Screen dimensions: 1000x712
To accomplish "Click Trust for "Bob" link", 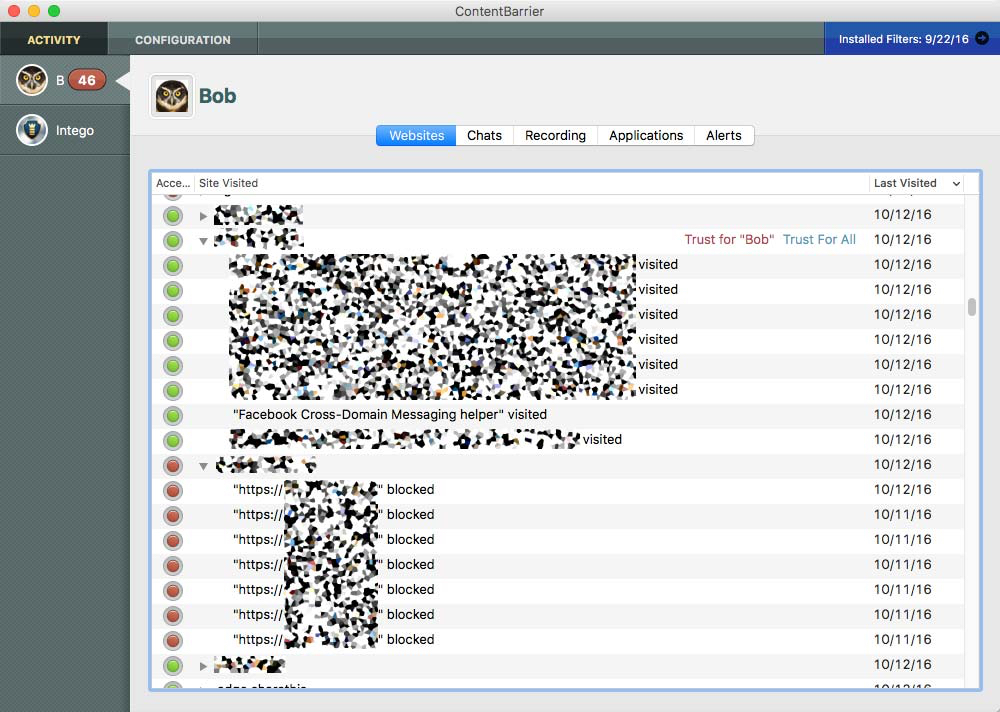I will (729, 239).
